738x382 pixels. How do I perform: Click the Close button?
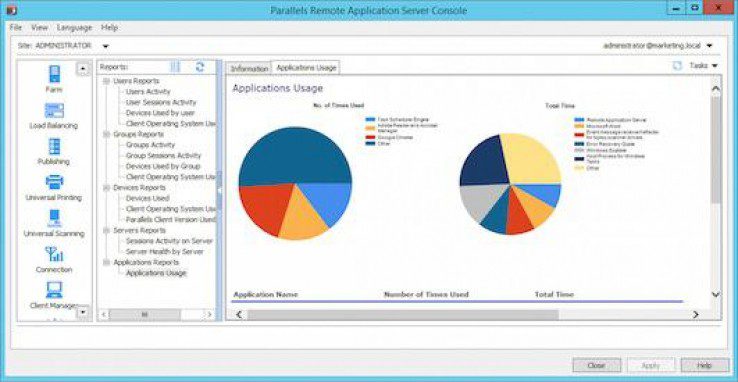pyautogui.click(x=597, y=365)
